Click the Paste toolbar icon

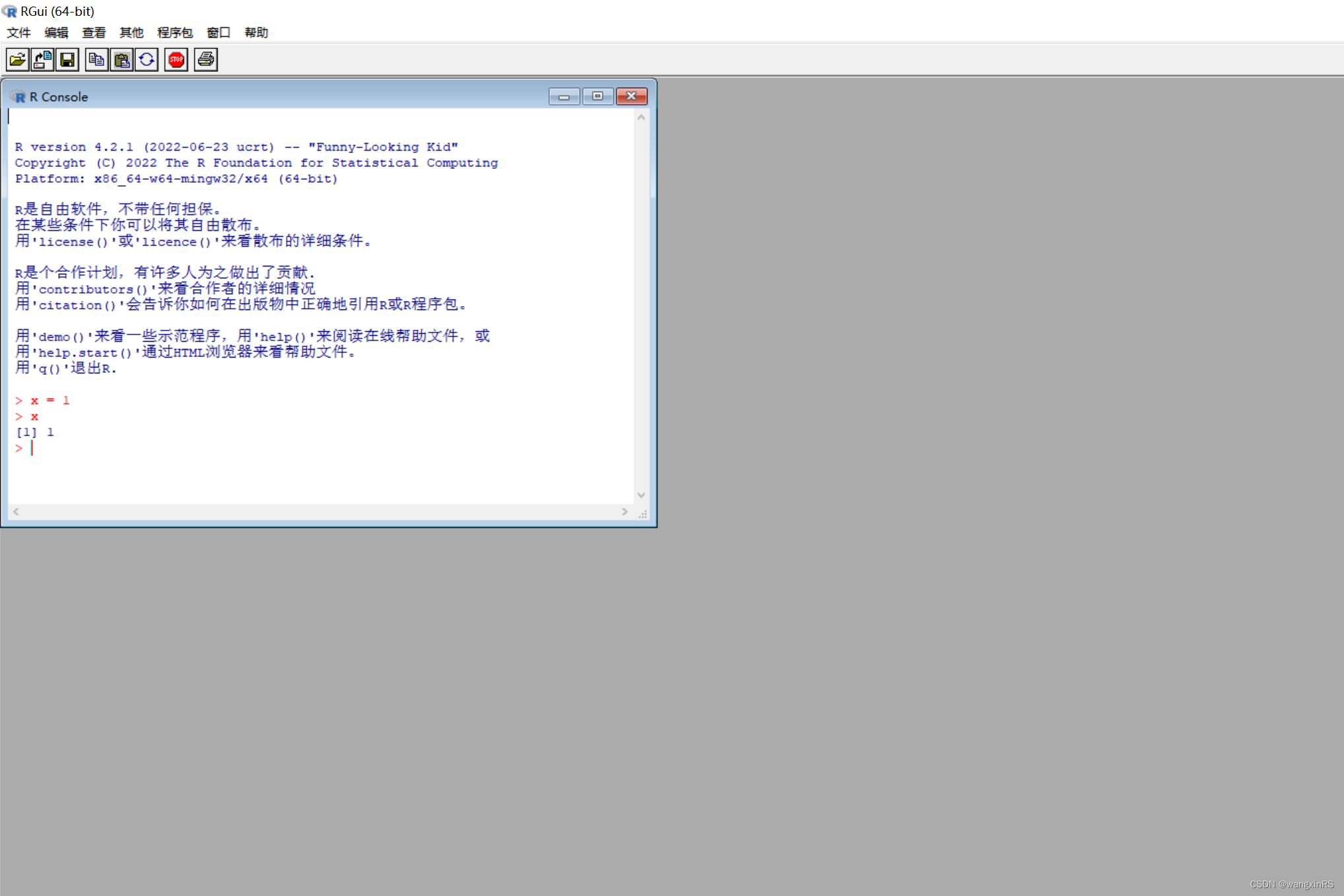[x=121, y=60]
